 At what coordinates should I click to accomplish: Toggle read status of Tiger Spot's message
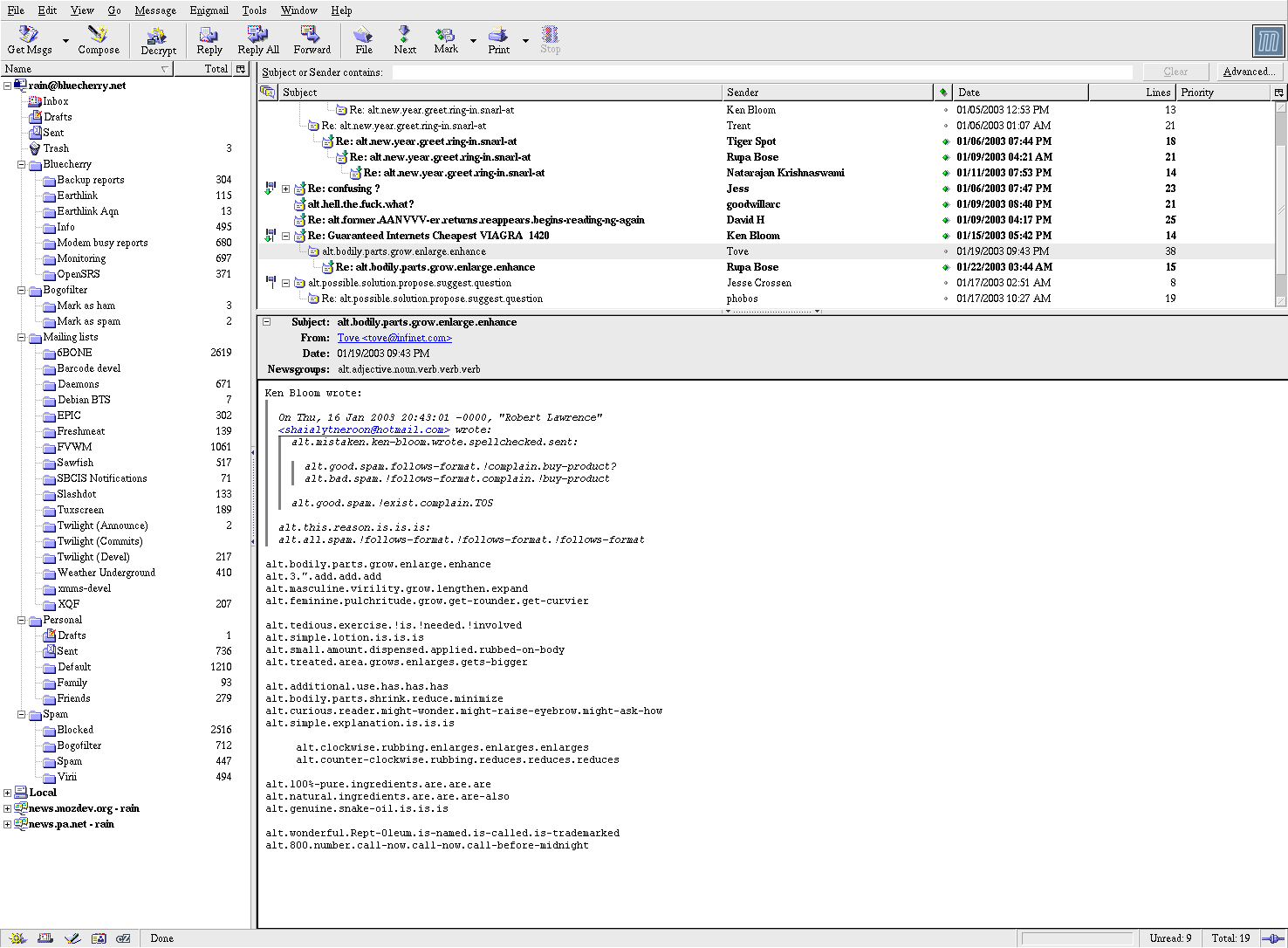click(945, 141)
